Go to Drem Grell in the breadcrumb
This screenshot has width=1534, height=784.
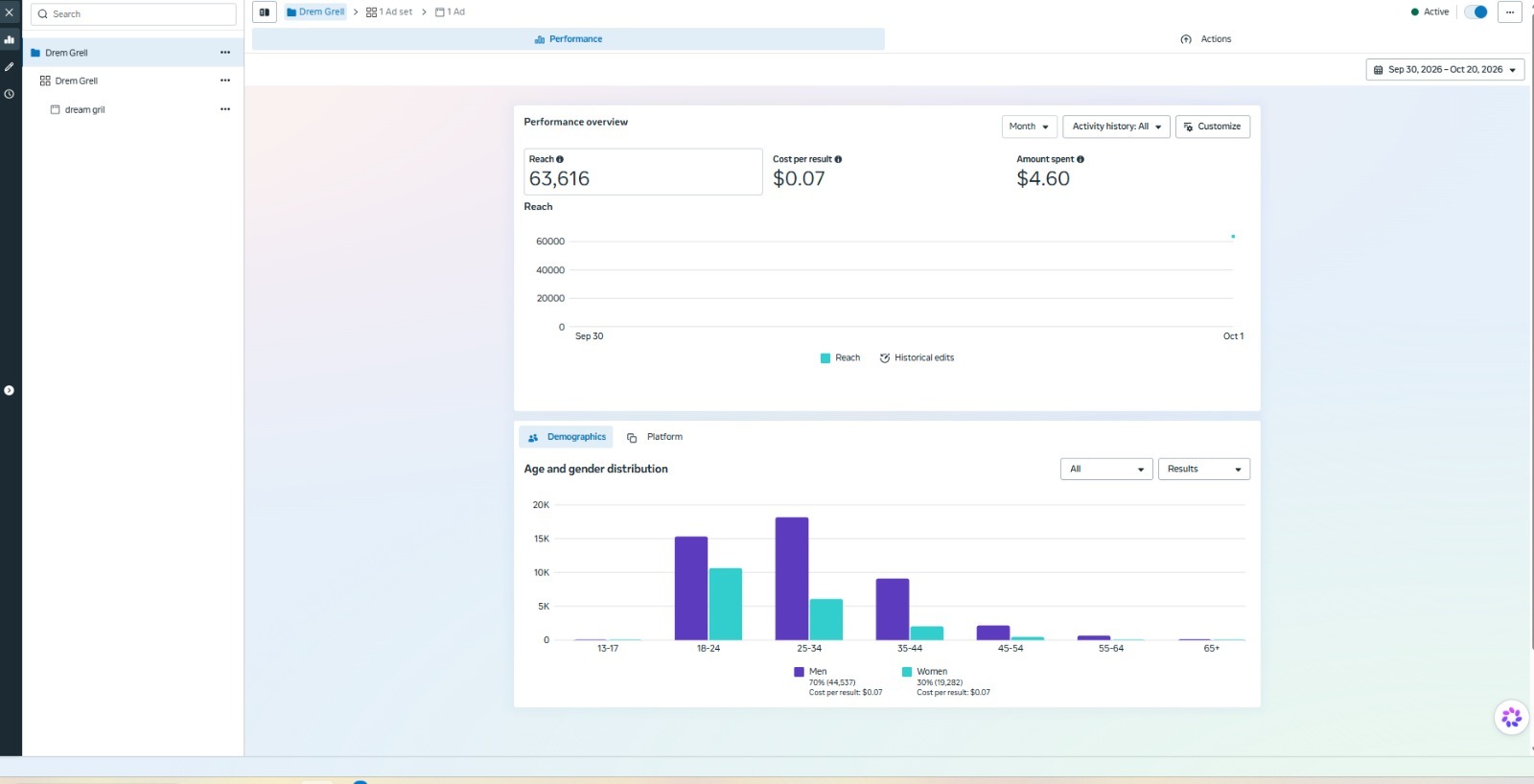click(315, 12)
